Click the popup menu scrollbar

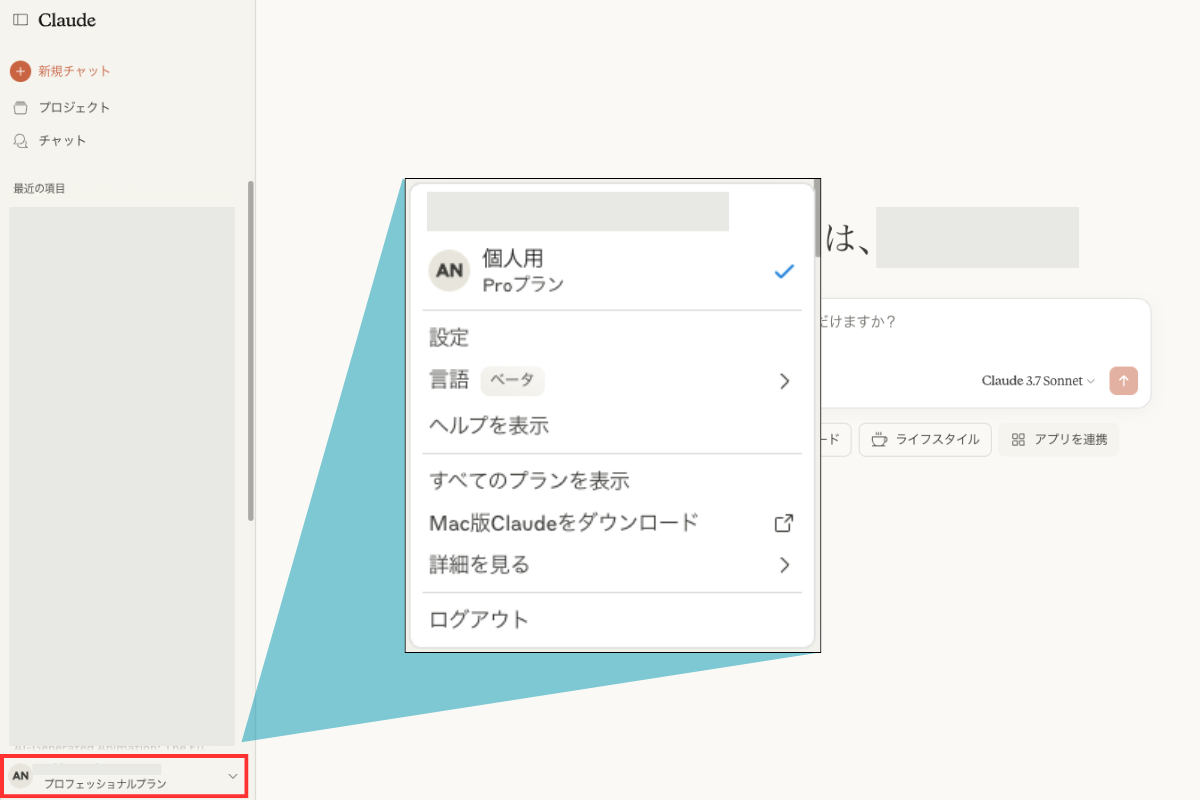pyautogui.click(x=817, y=219)
